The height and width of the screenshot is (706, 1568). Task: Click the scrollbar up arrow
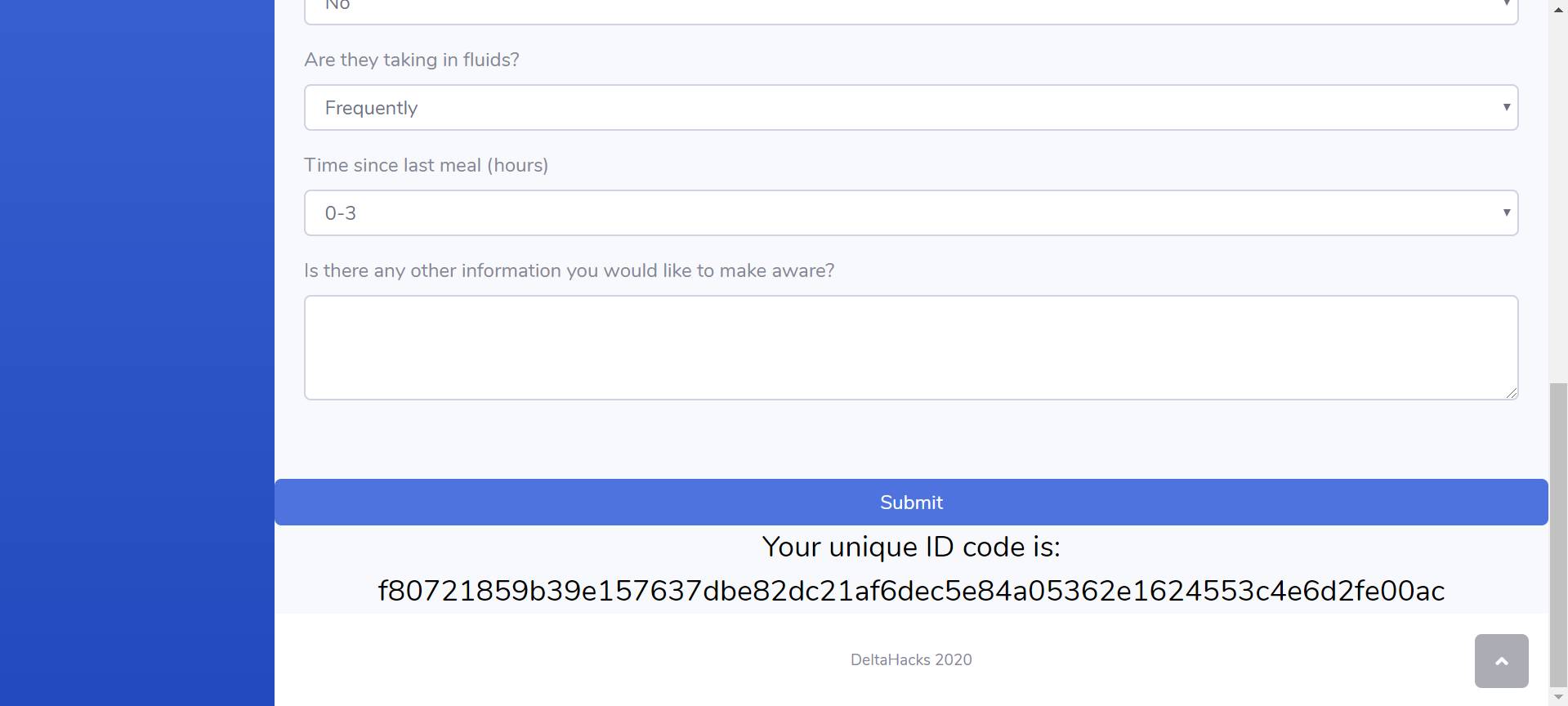(1558, 9)
